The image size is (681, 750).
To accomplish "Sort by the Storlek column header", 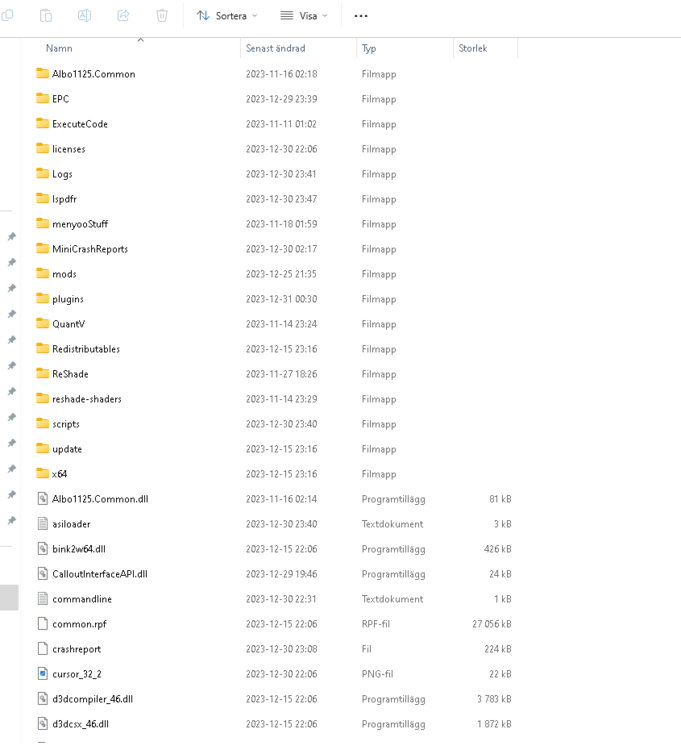I will (x=472, y=48).
